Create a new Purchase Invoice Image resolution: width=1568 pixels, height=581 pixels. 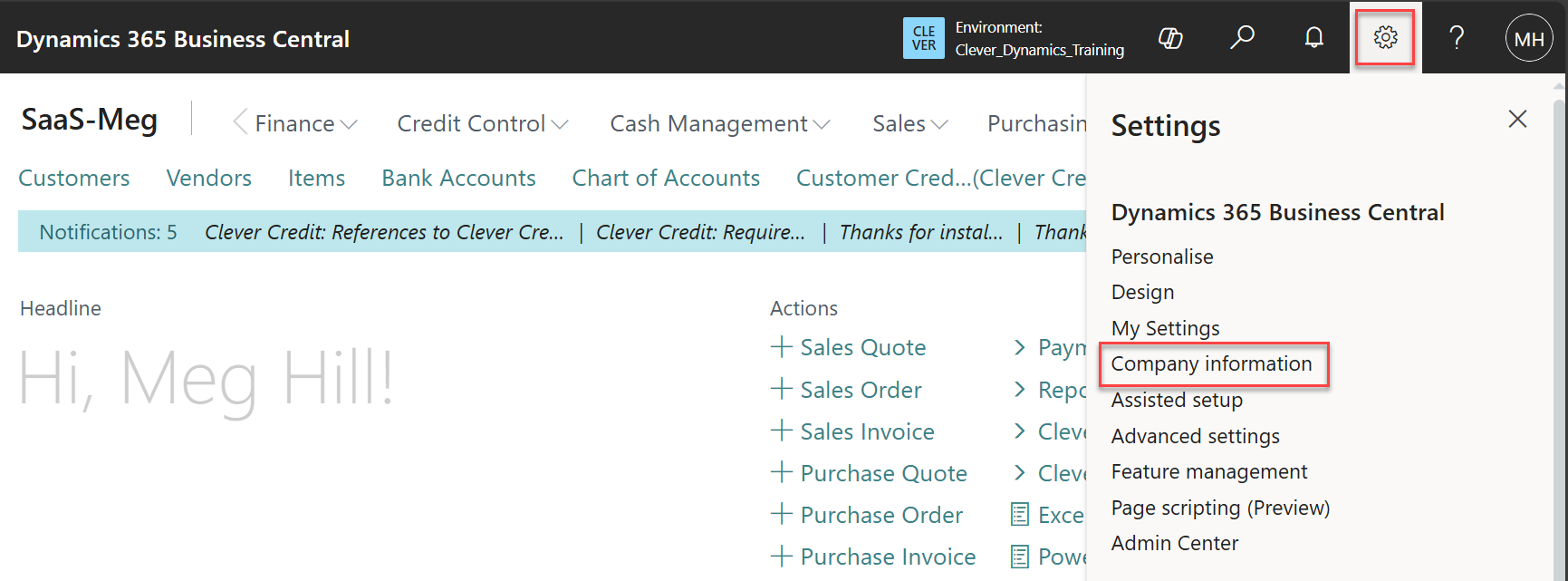888,557
